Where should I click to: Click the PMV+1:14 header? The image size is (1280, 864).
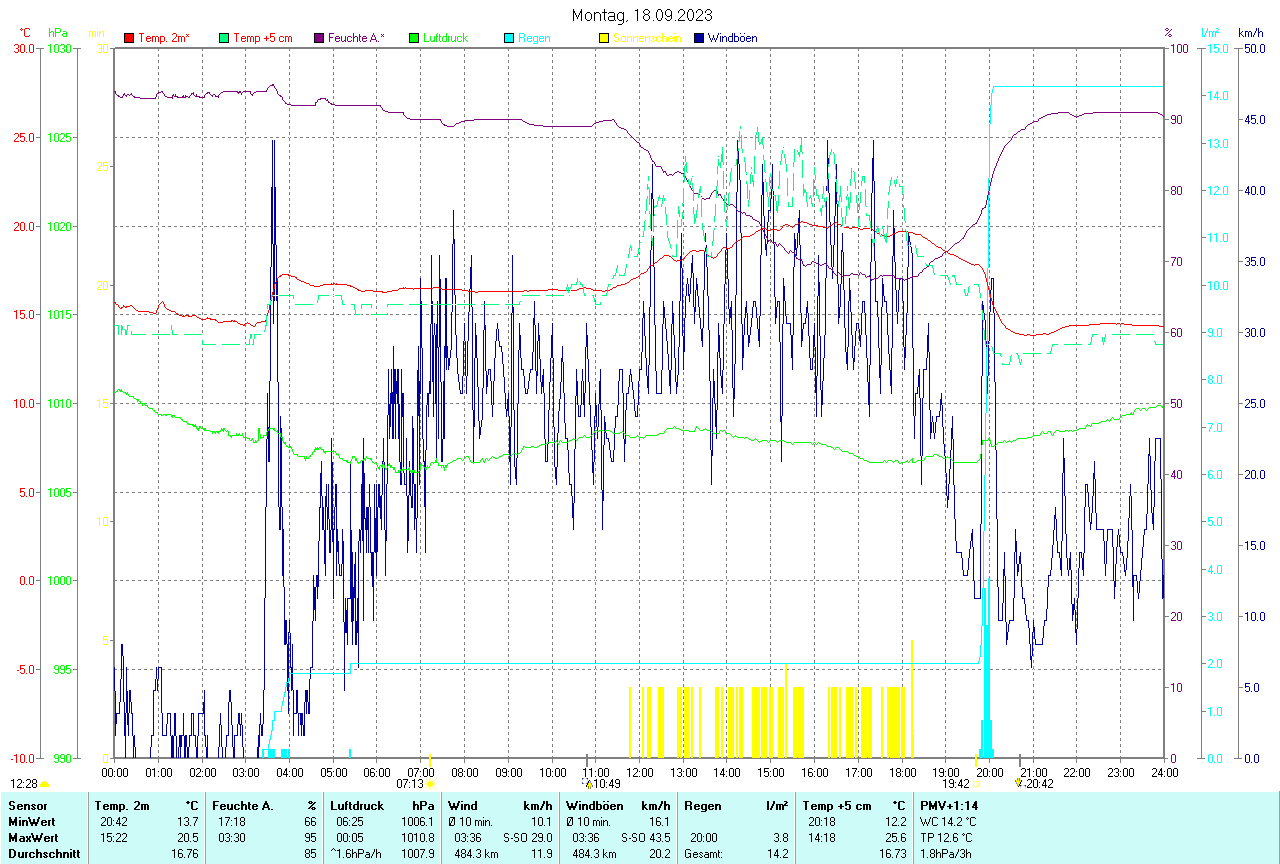[x=949, y=805]
